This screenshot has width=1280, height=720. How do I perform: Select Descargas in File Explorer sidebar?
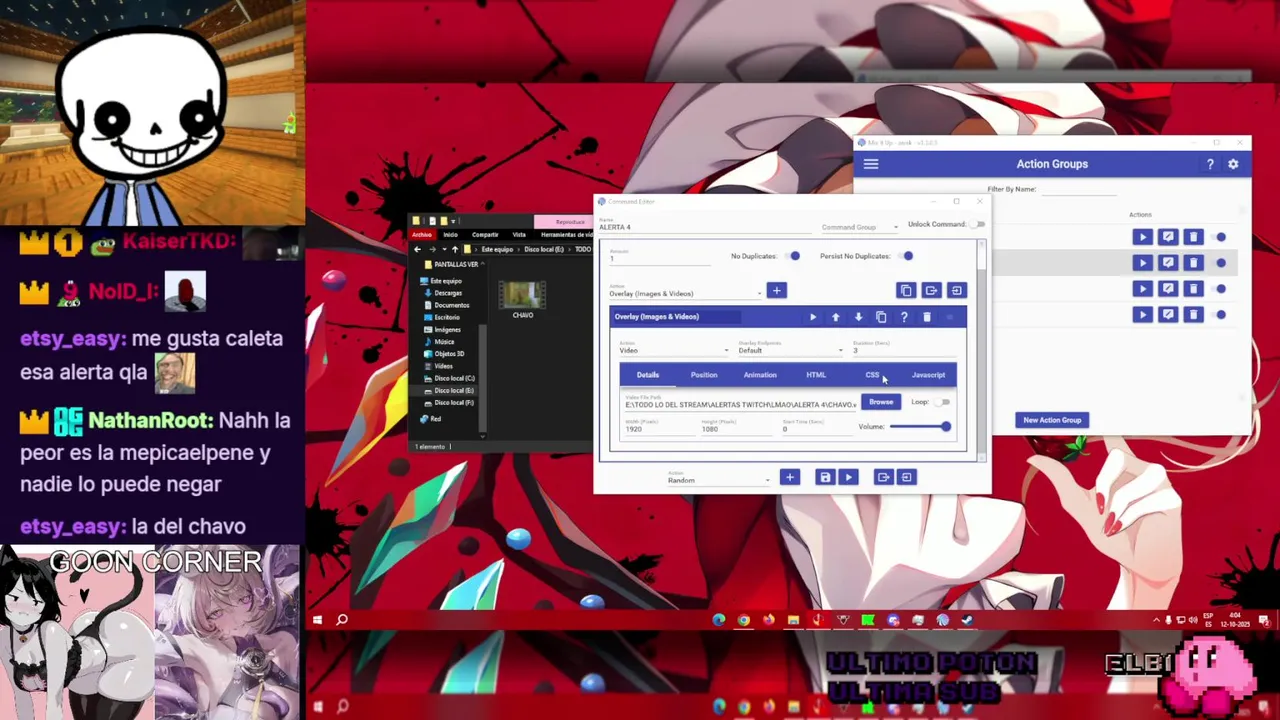(448, 293)
